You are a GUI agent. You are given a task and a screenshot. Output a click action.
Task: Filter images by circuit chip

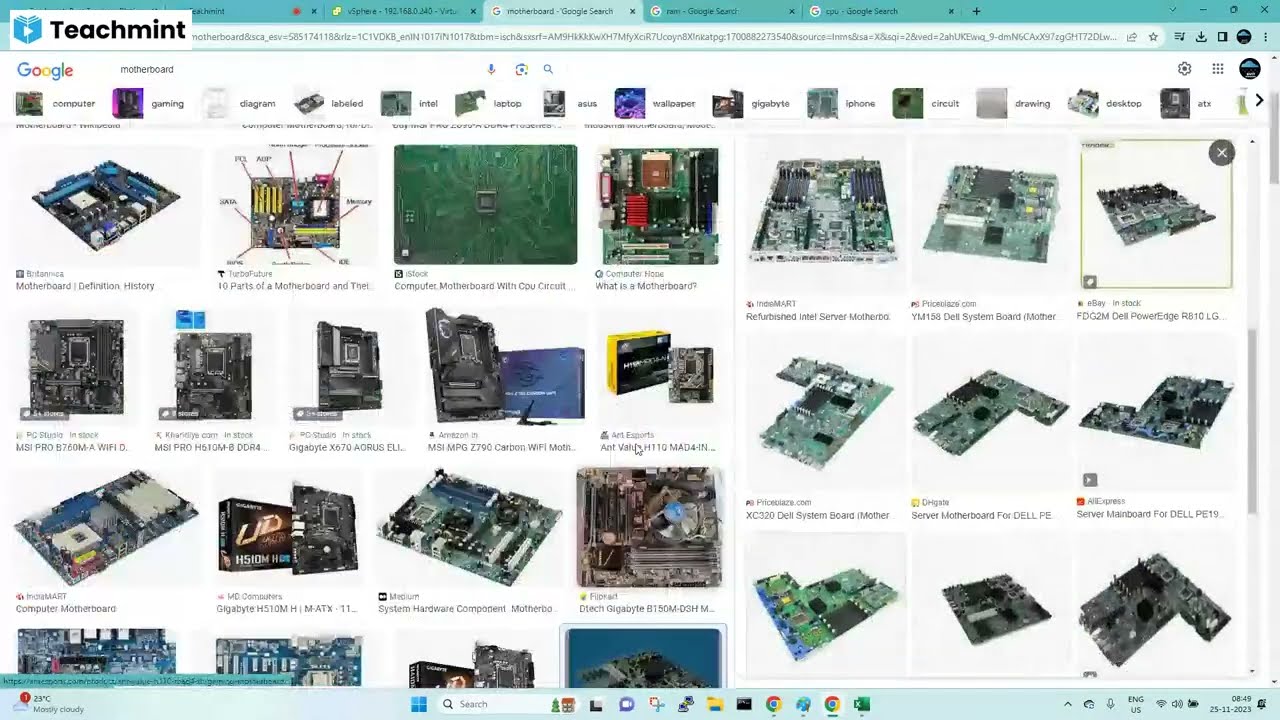click(927, 103)
